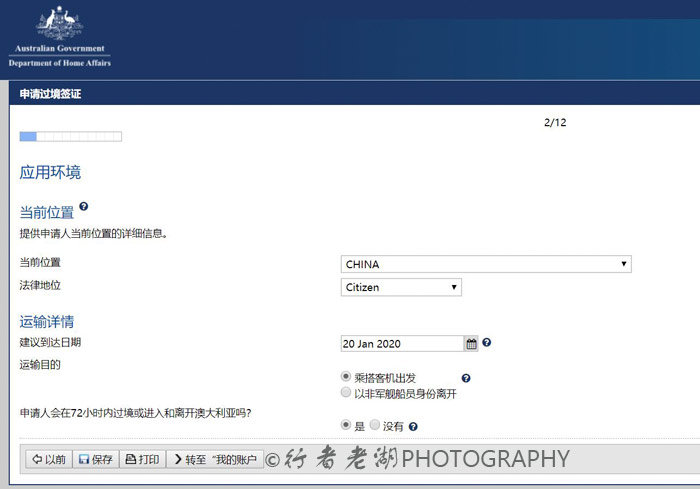Click the 运输目的 label
Image resolution: width=700 pixels, height=489 pixels.
click(40, 365)
